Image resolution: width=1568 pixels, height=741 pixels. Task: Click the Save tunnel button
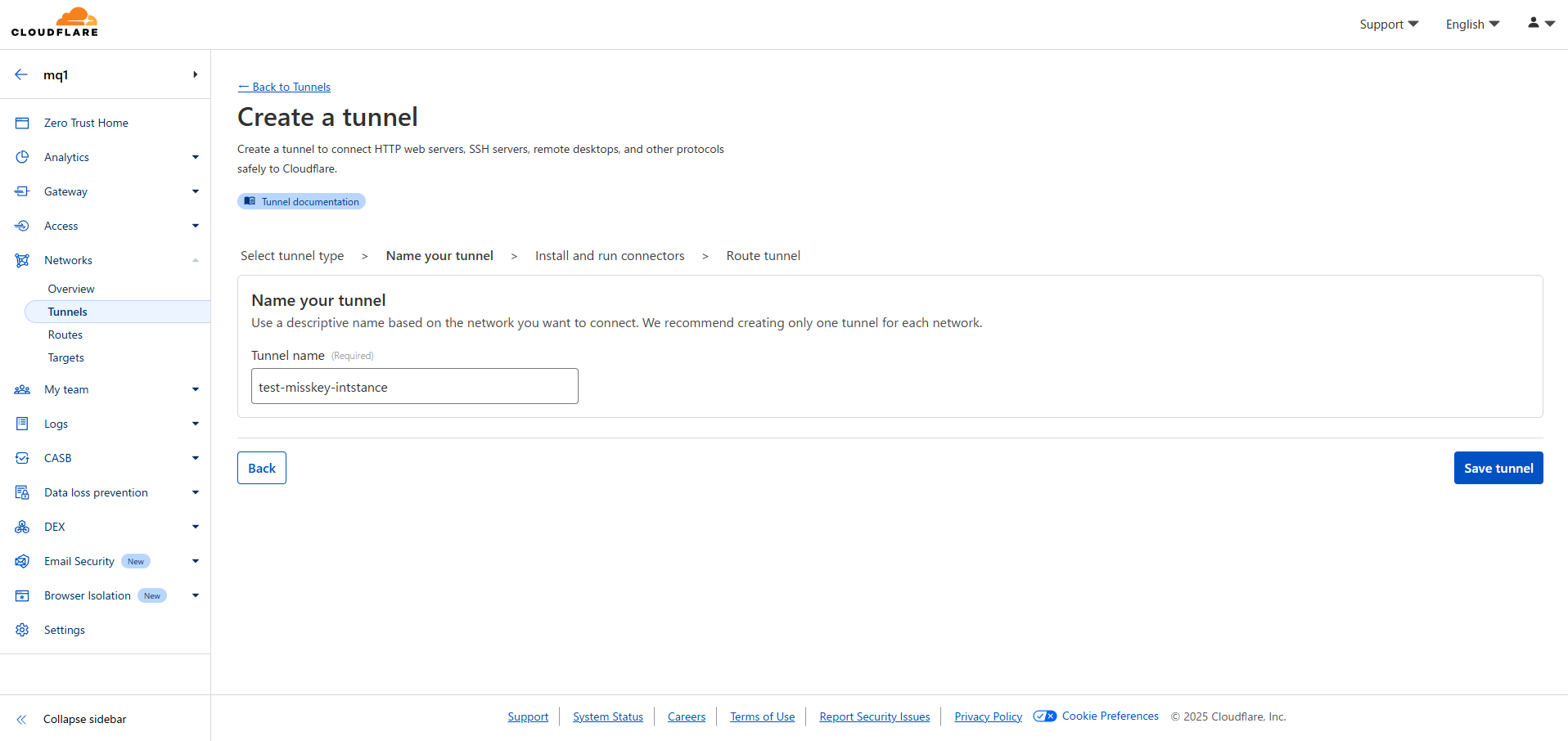1498,468
